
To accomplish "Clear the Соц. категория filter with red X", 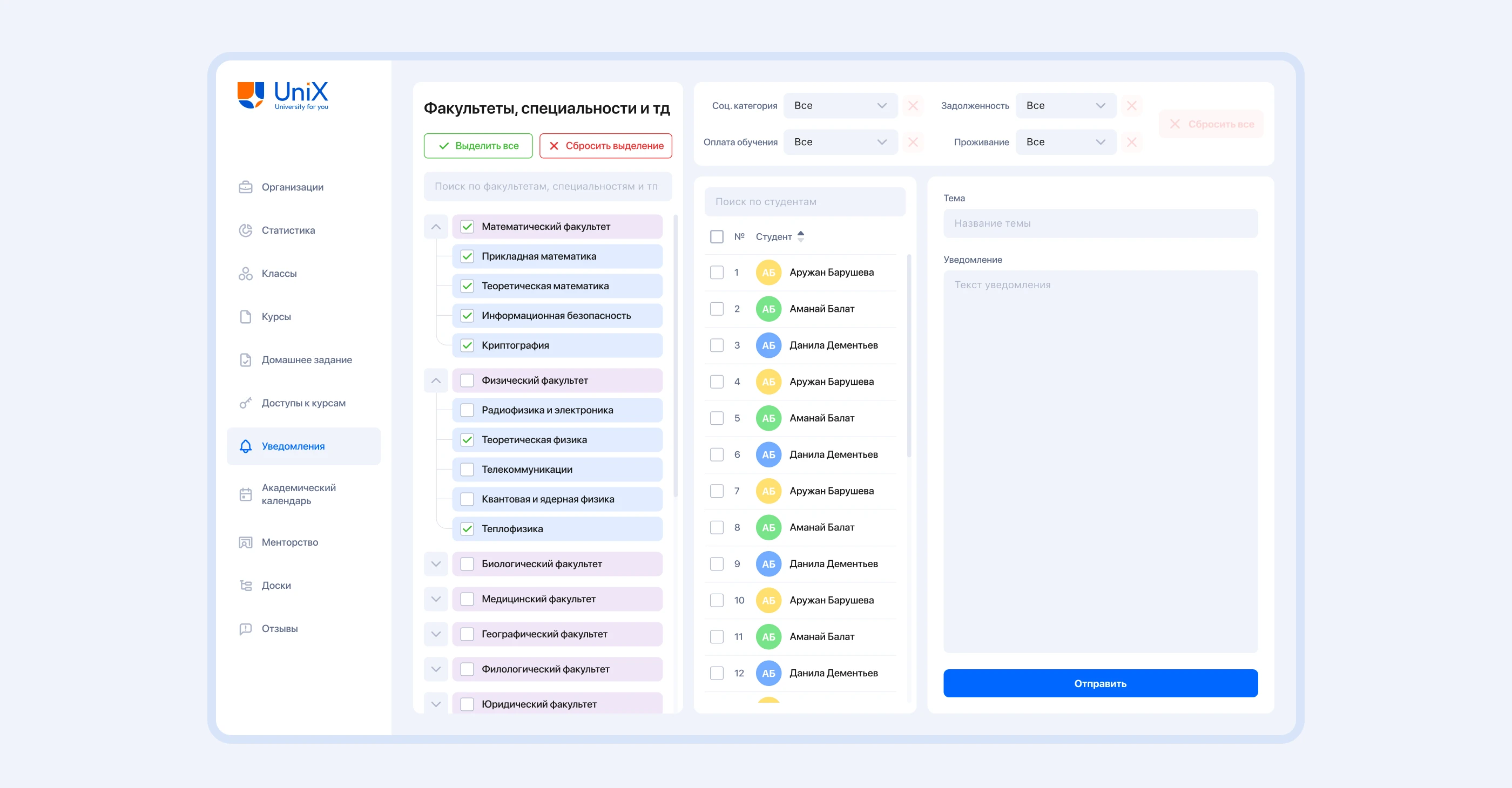I will (x=913, y=106).
